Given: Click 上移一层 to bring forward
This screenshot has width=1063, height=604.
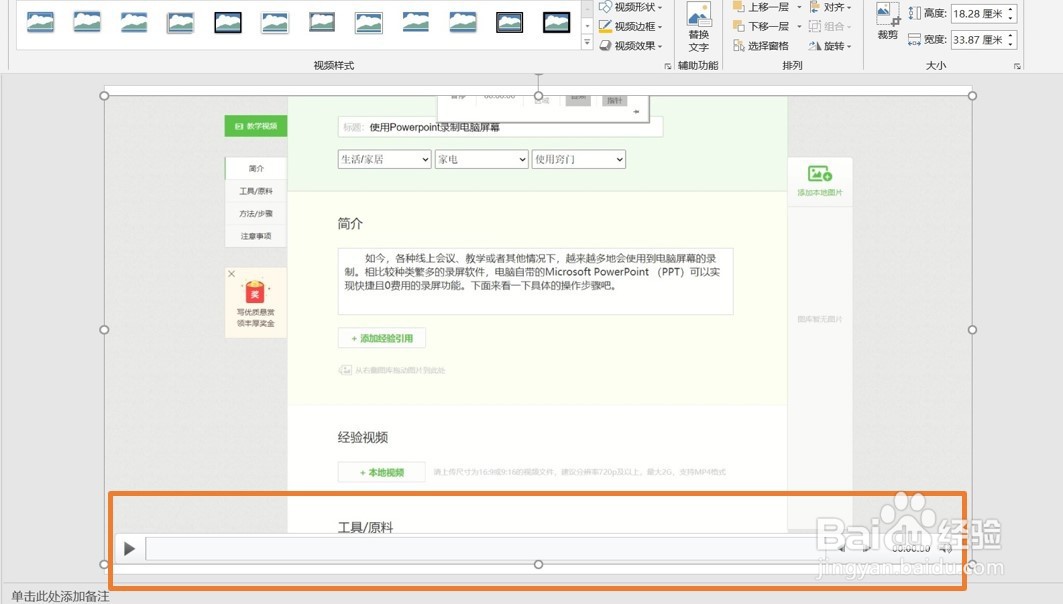Looking at the screenshot, I should point(761,7).
